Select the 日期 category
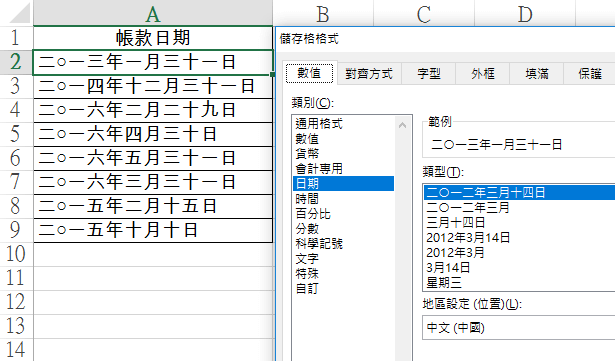 (343, 184)
